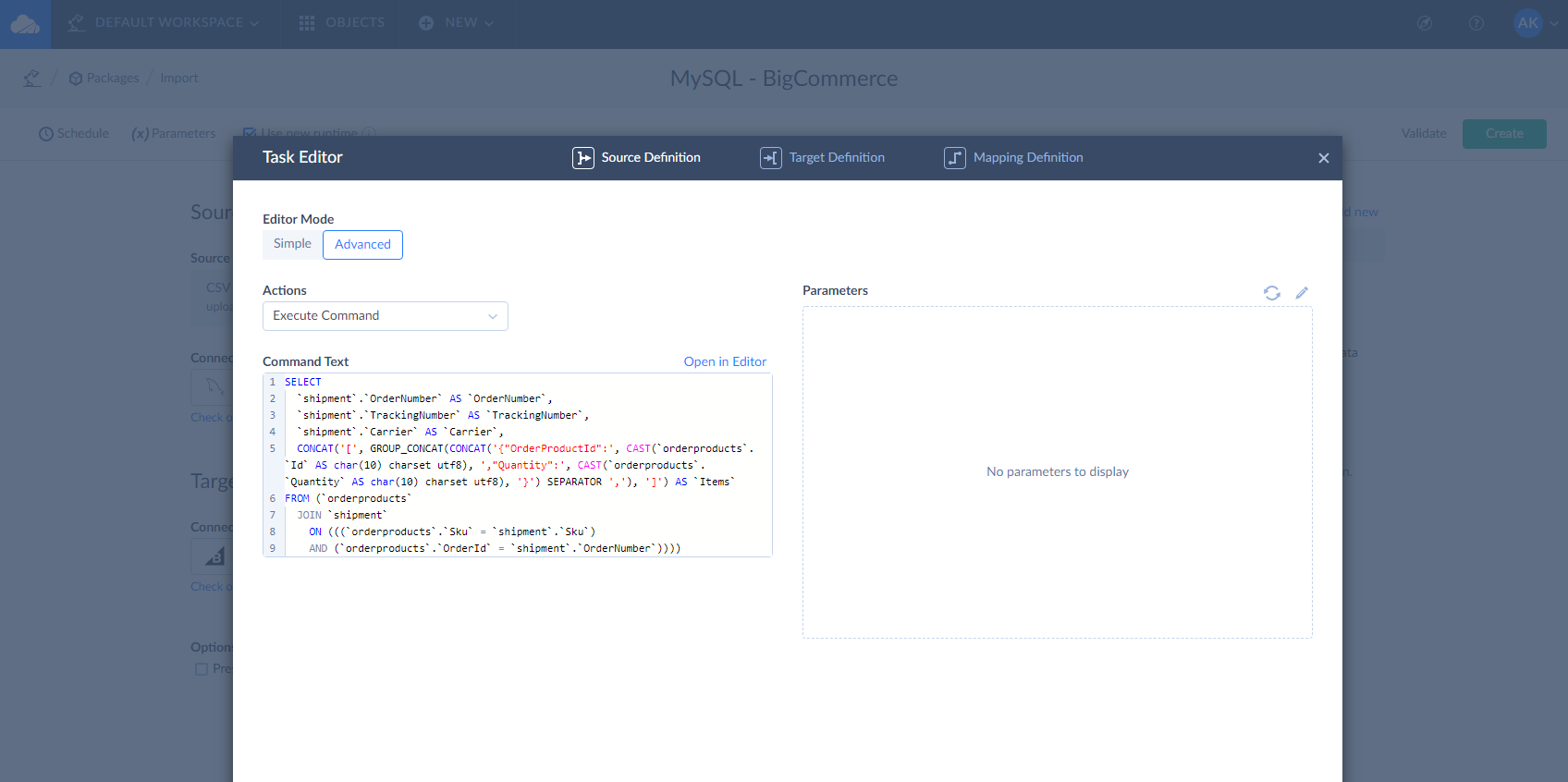Viewport: 1568px width, 782px height.
Task: Close the Task Editor dialog
Action: [1324, 158]
